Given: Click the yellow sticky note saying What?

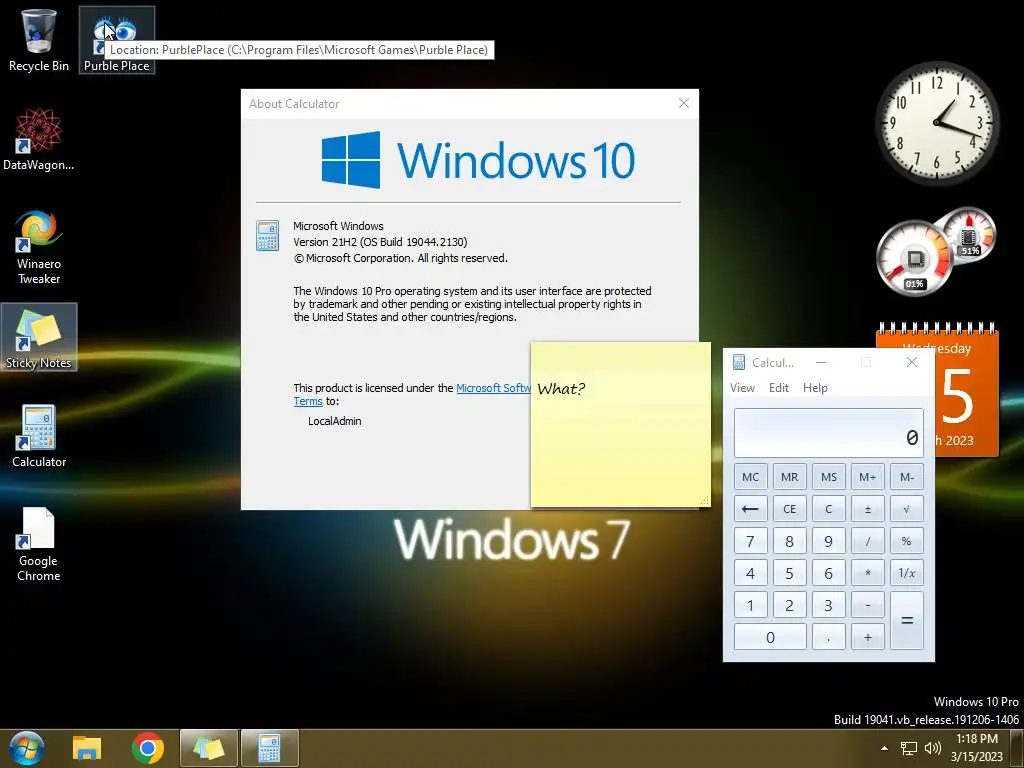Looking at the screenshot, I should coord(620,424).
